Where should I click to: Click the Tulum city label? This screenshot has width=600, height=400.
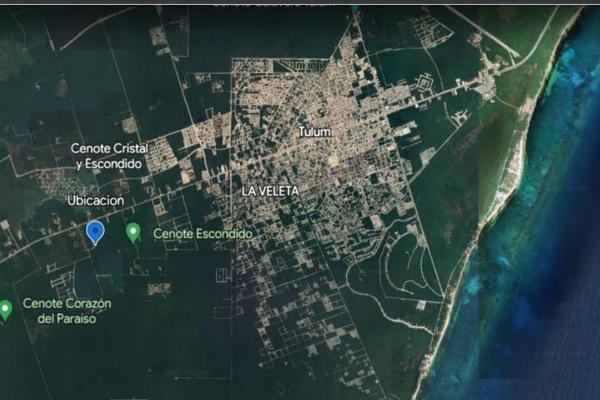(314, 132)
